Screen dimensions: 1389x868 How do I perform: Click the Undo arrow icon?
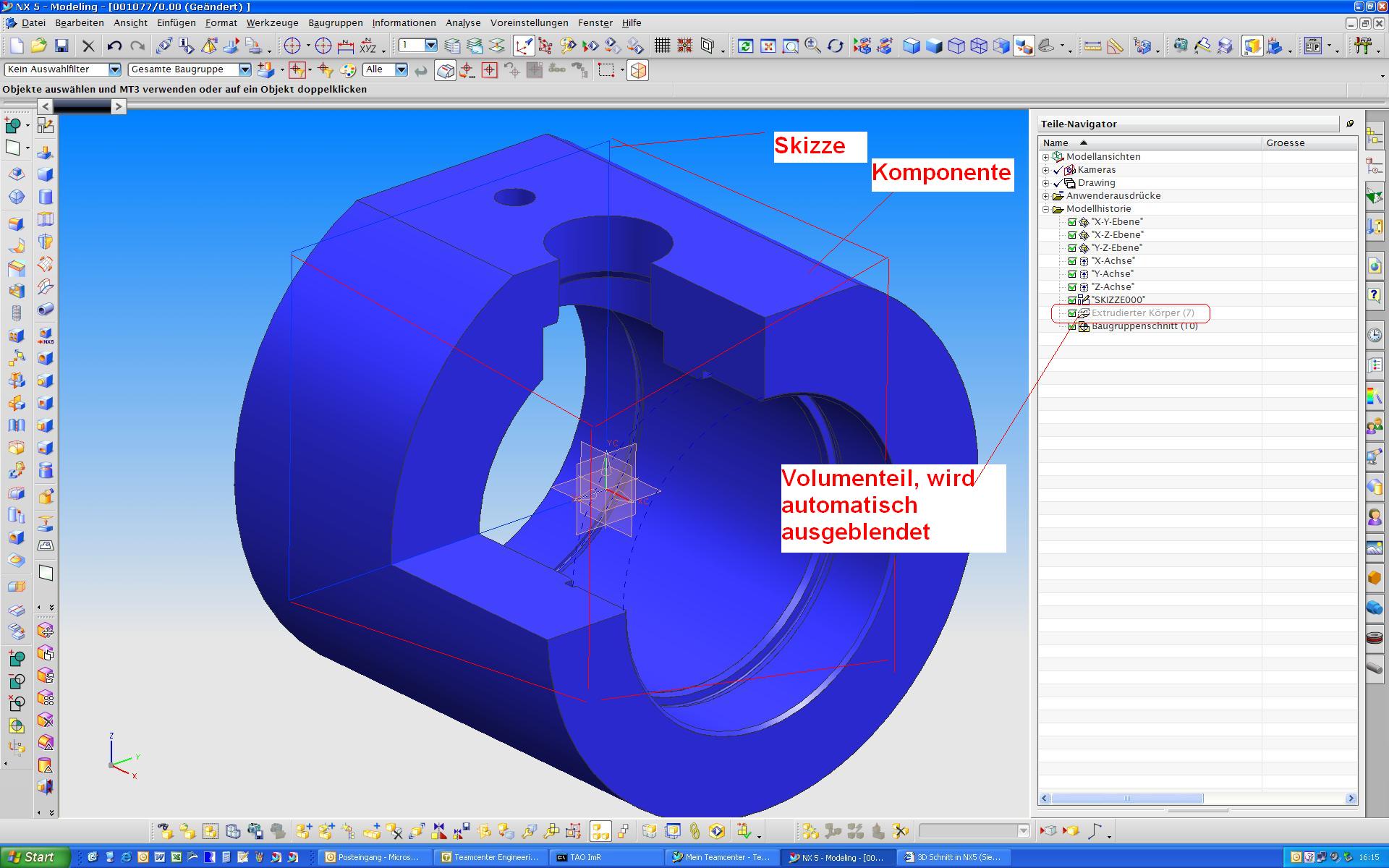click(114, 46)
